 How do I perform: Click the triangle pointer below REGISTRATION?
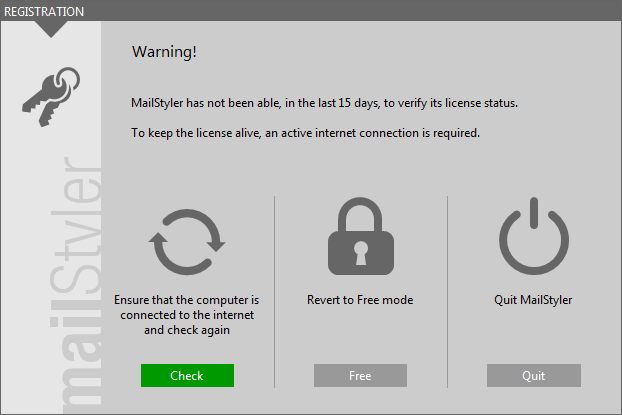coord(51,29)
